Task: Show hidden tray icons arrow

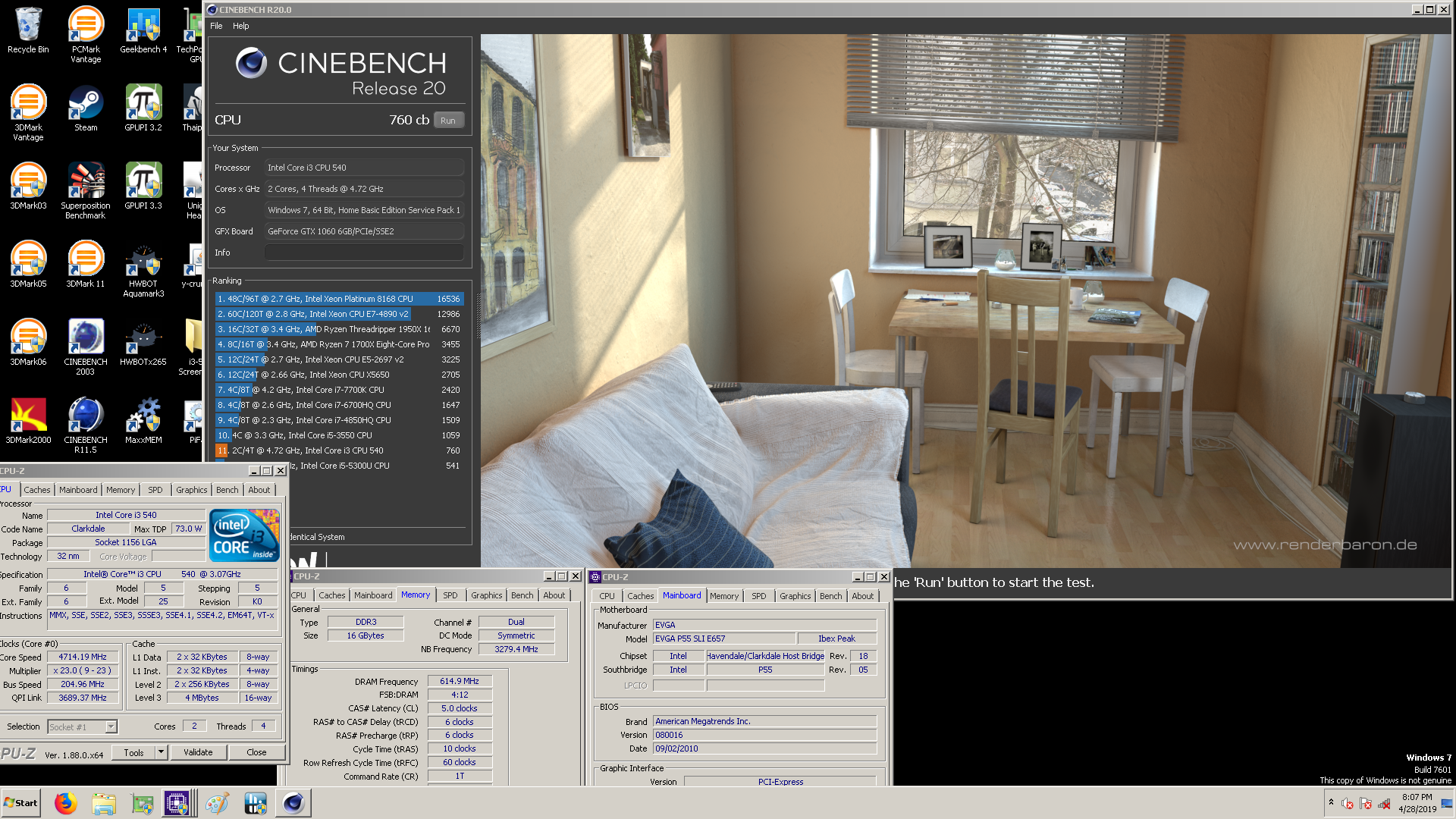Action: [1331, 802]
